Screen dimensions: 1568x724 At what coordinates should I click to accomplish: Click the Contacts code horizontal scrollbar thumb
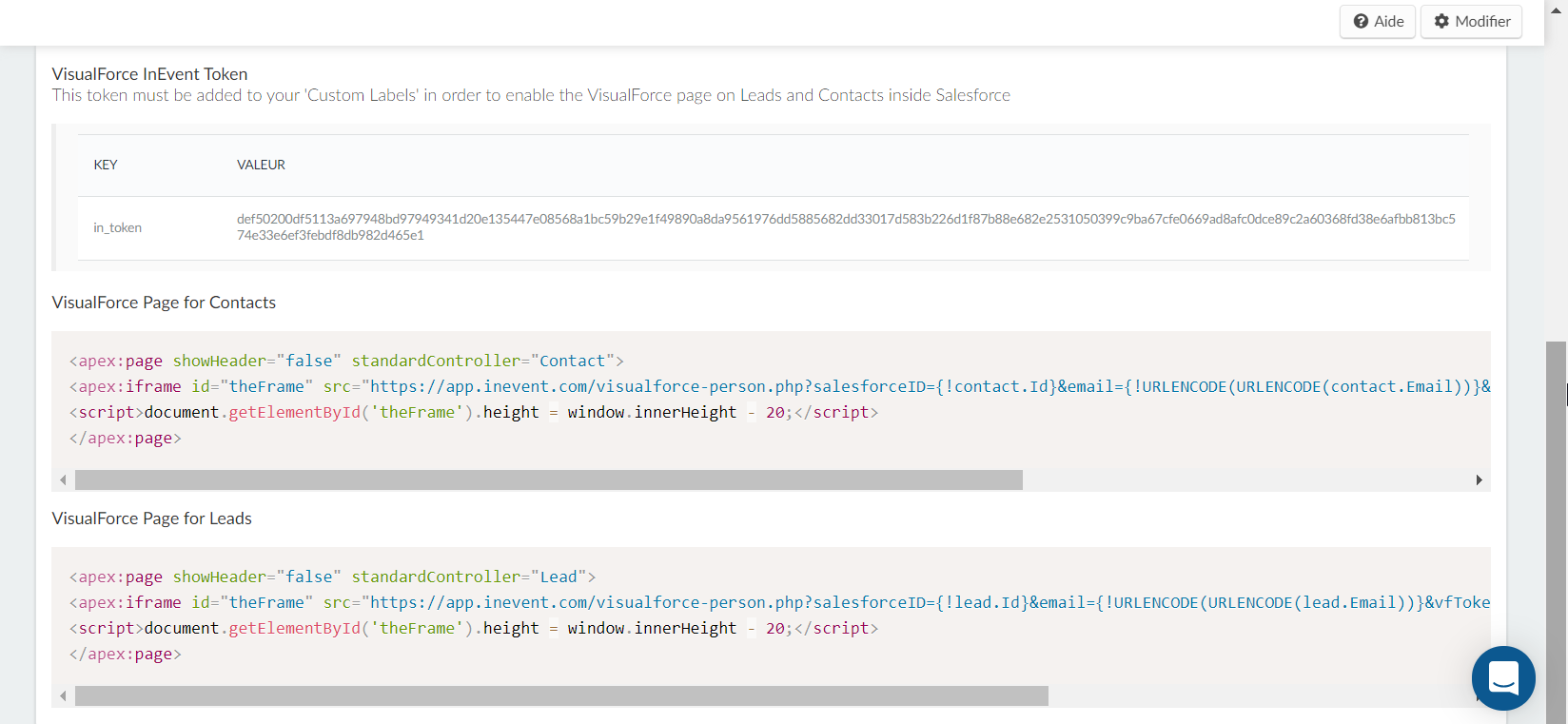coord(549,479)
